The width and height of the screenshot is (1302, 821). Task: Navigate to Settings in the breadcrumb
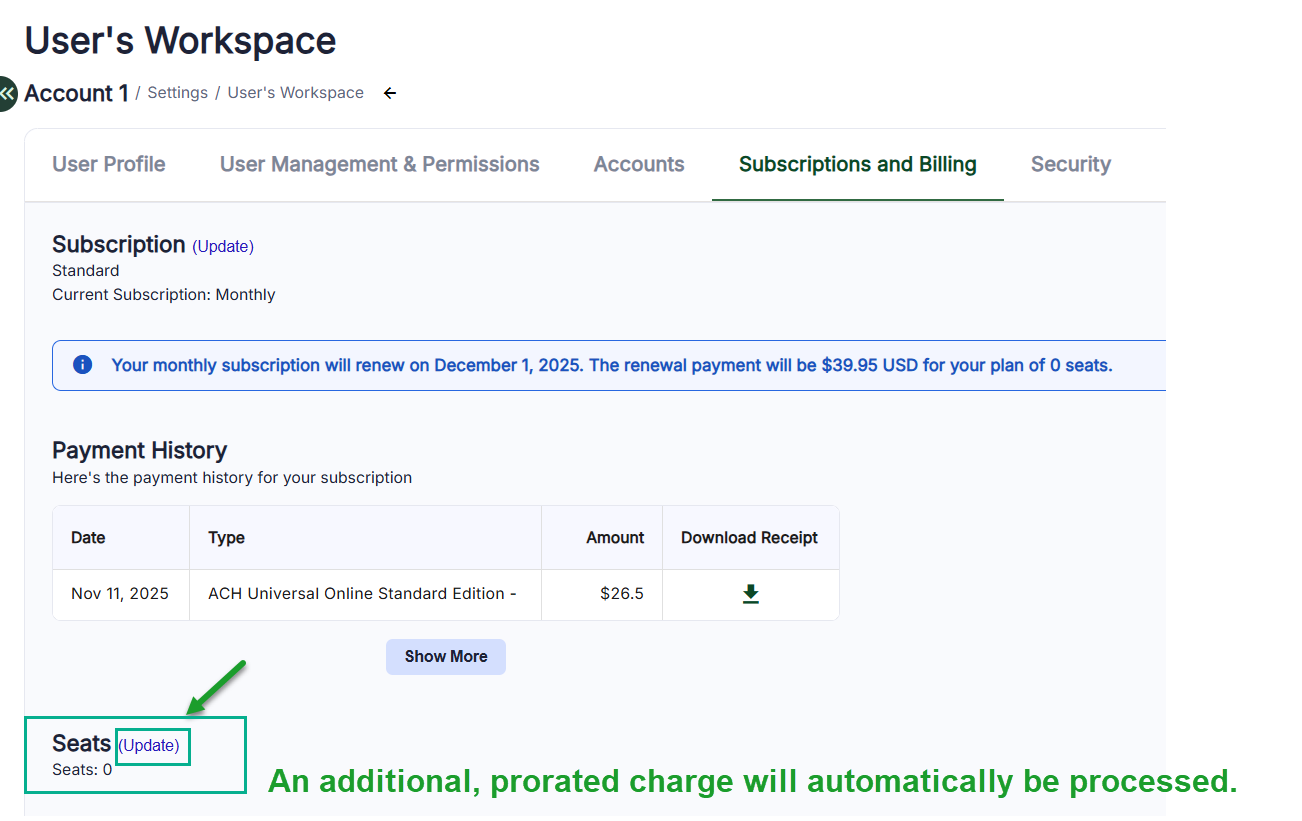pyautogui.click(x=177, y=93)
